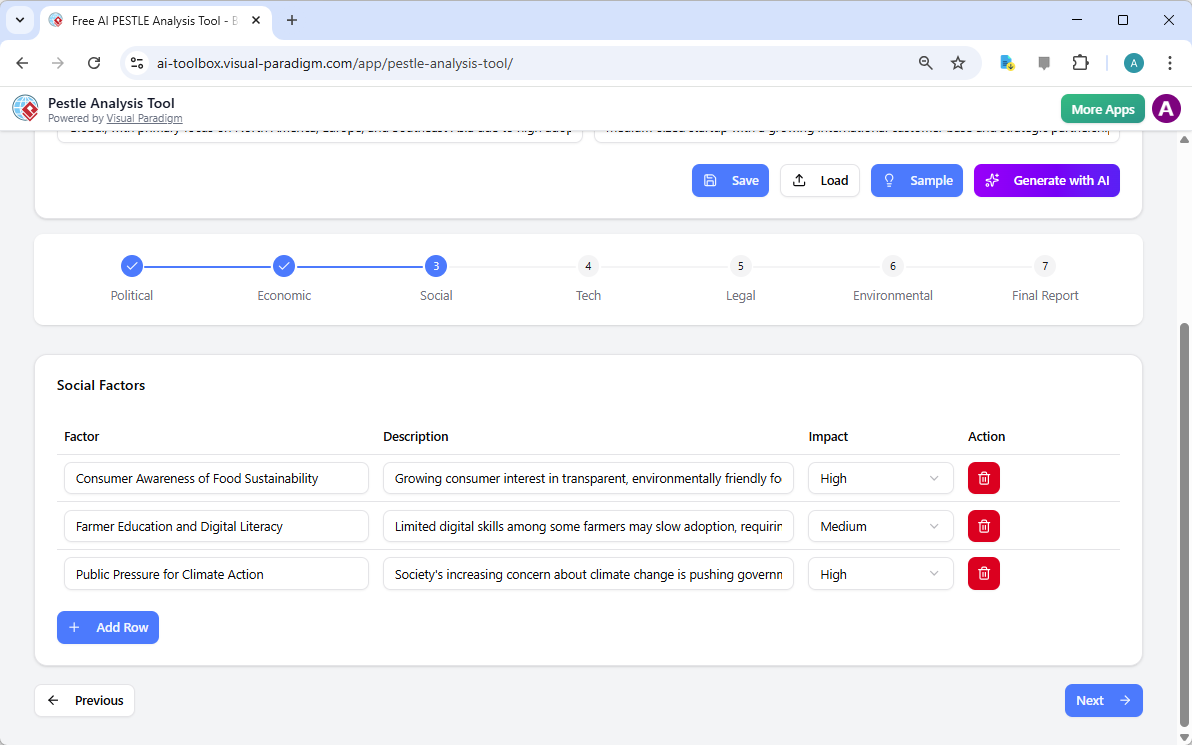Click the Add Row button
1192x745 pixels.
108,627
